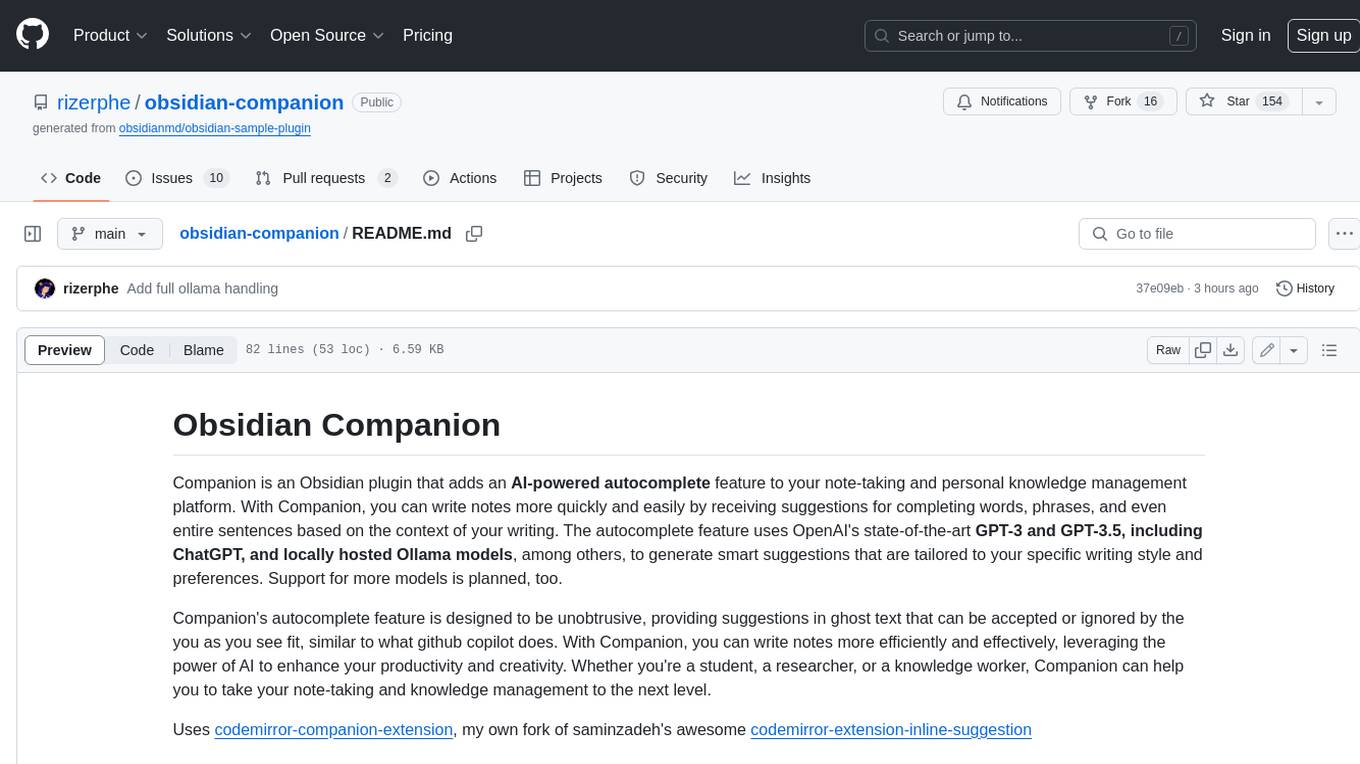The image size is (1360, 764).
Task: Click the Sign in link
Action: click(1245, 35)
